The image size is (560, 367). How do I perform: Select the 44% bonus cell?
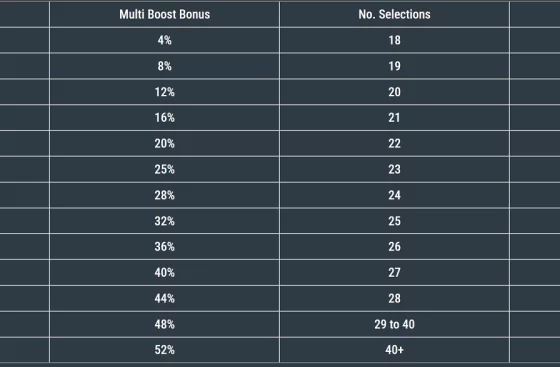[x=164, y=298]
